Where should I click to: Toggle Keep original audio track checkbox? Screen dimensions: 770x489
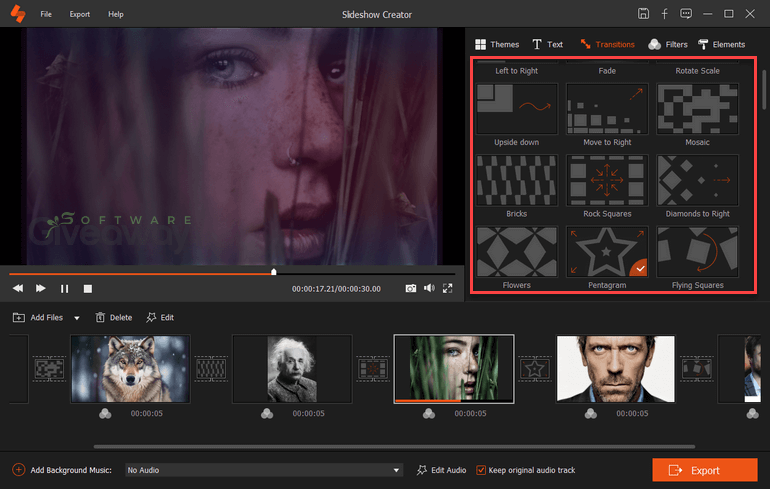click(x=481, y=470)
